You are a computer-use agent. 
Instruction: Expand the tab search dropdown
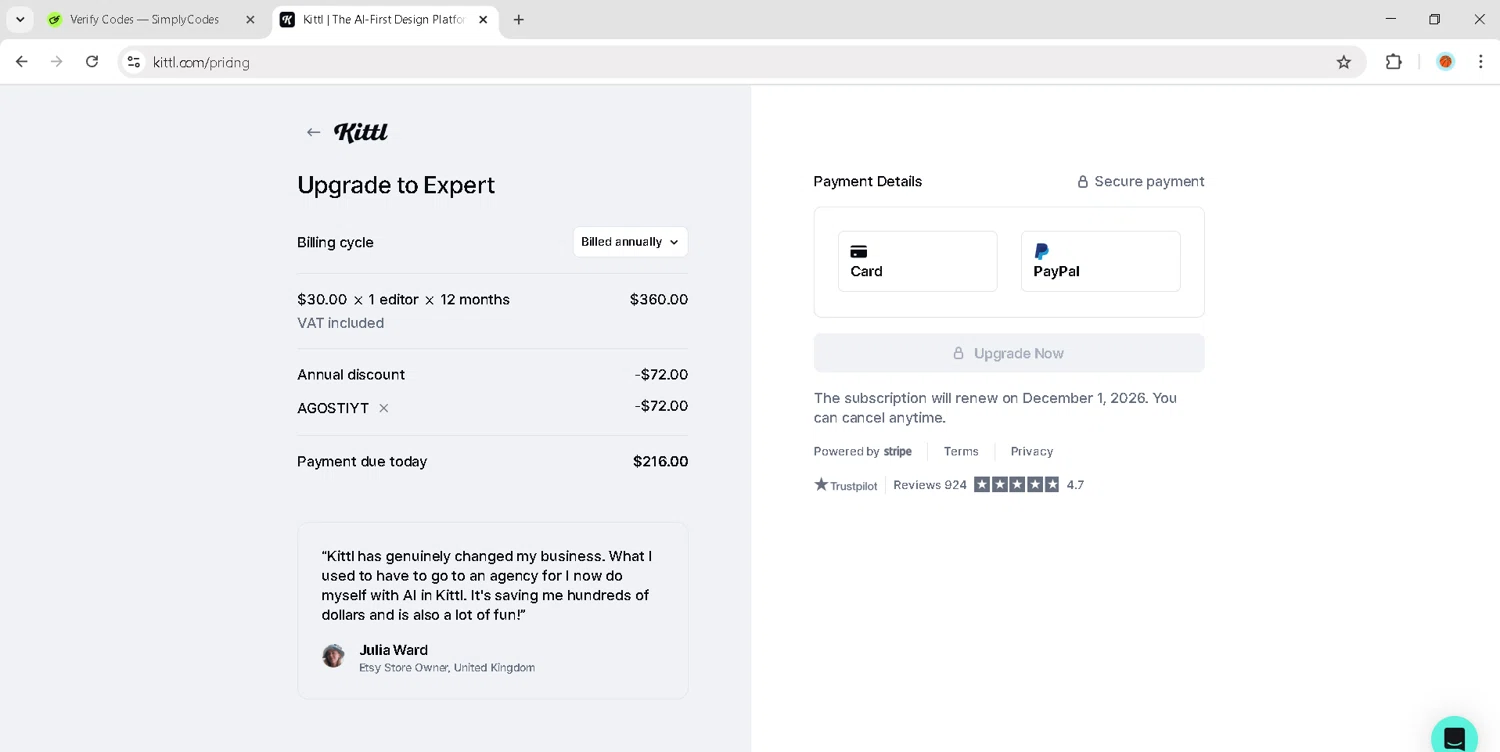(x=20, y=20)
